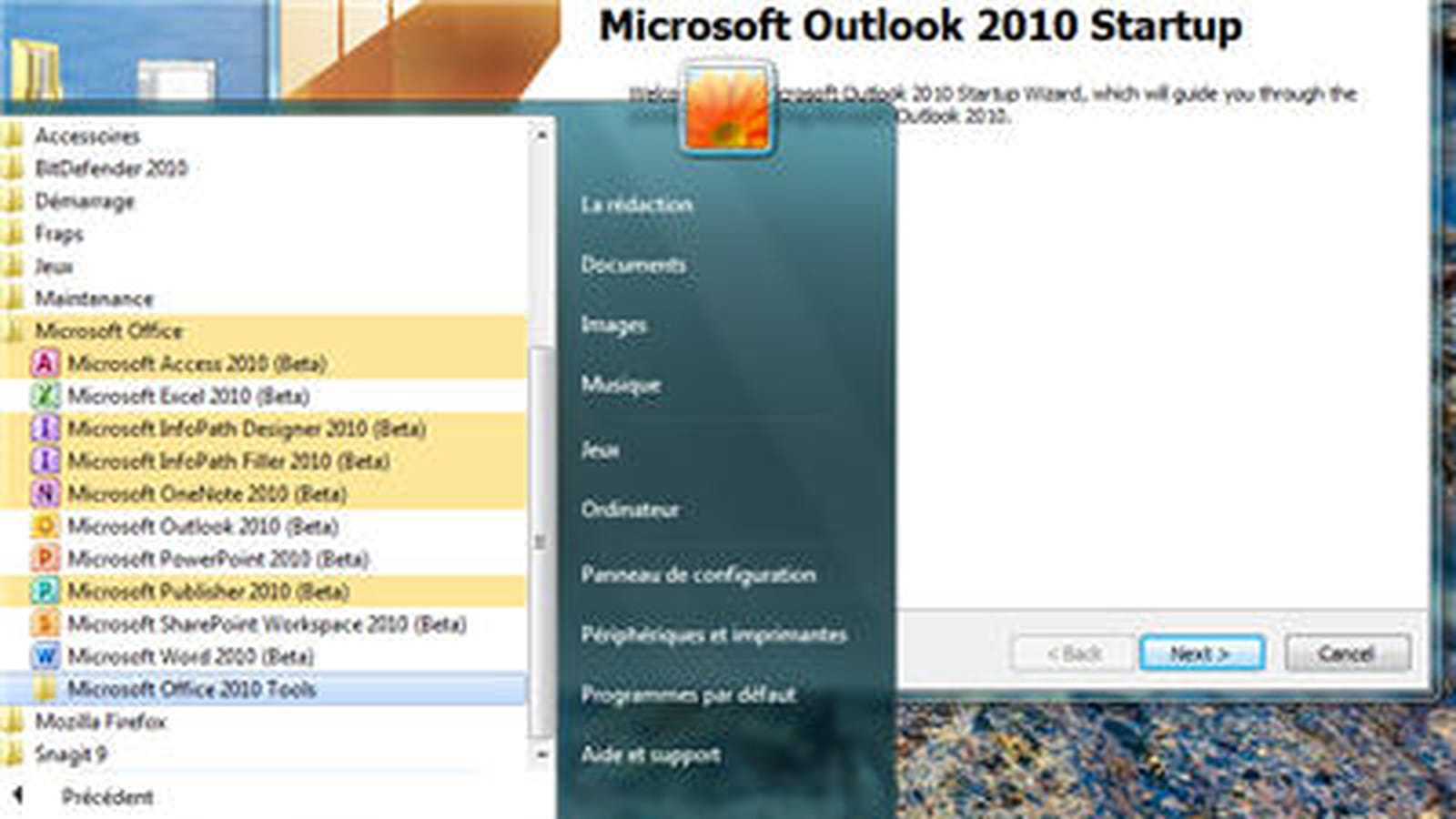
Task: Open Jeux in right Start pane
Action: (600, 450)
